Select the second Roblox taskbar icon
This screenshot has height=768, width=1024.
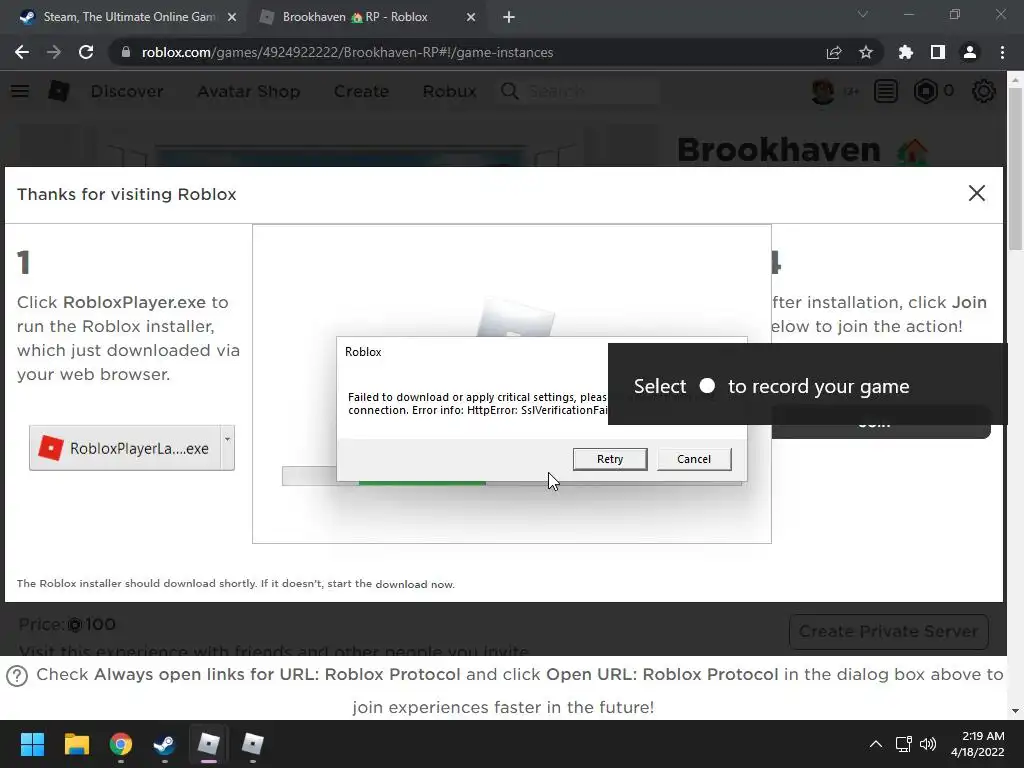tap(252, 744)
